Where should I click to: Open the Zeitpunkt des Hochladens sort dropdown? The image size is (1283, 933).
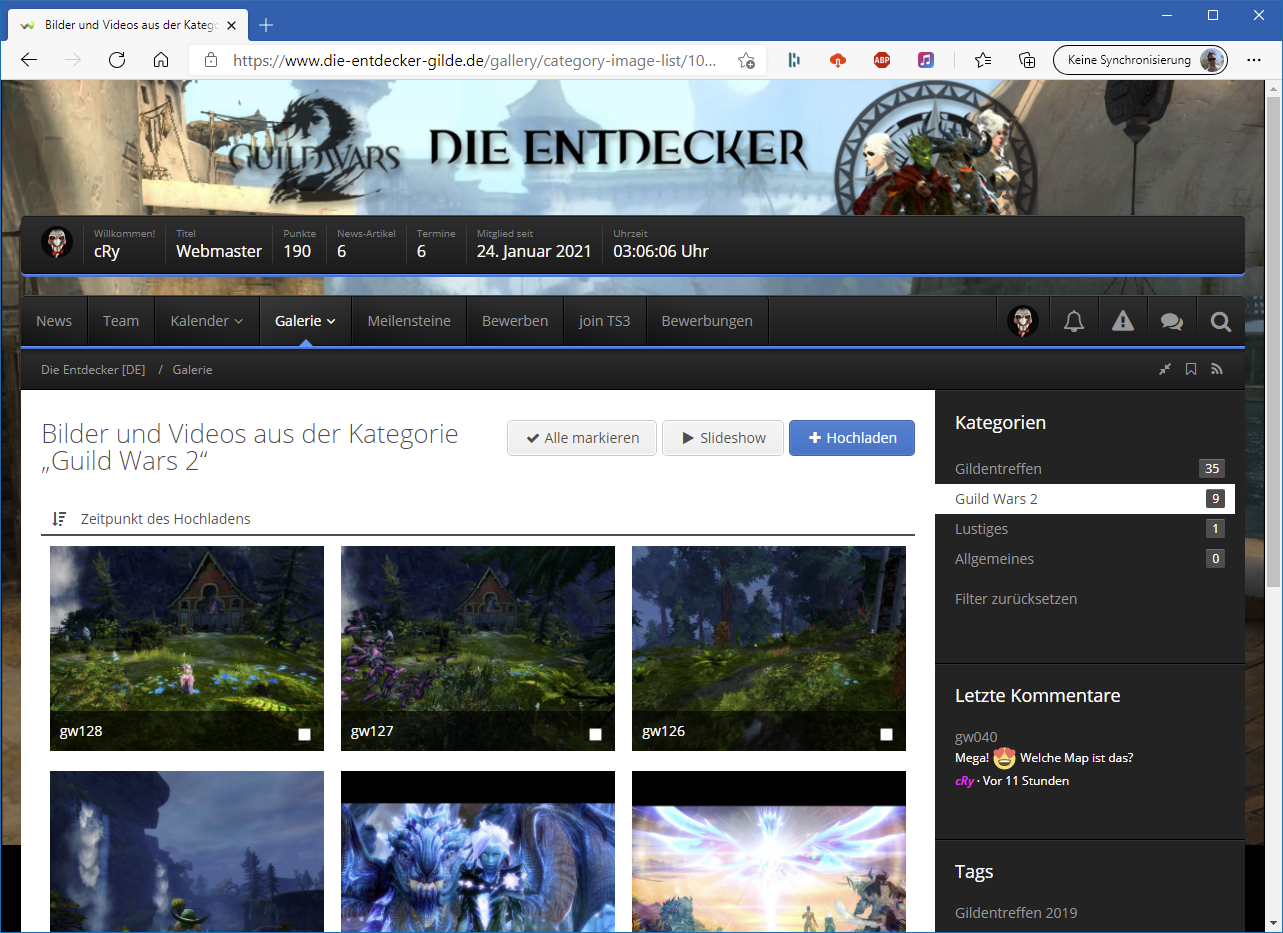[166, 519]
